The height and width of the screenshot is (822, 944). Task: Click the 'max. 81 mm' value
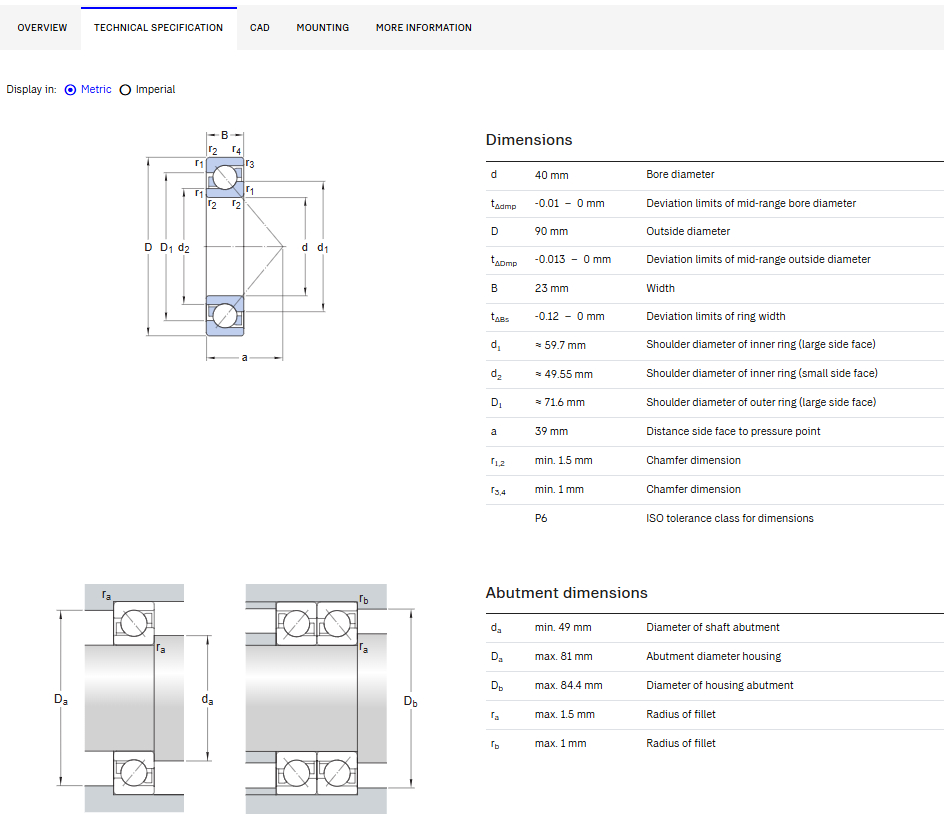(564, 656)
